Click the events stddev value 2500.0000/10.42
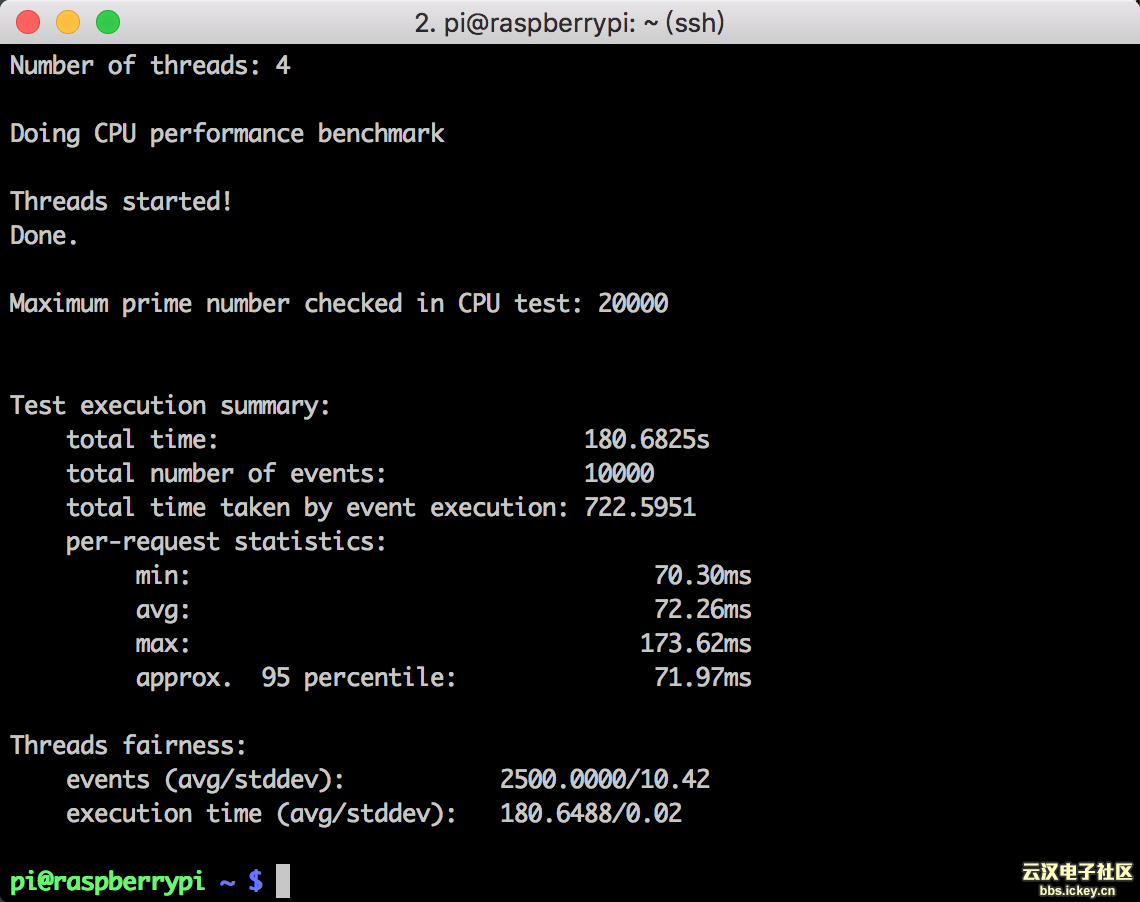Screen dimensions: 1140x902 coord(604,779)
